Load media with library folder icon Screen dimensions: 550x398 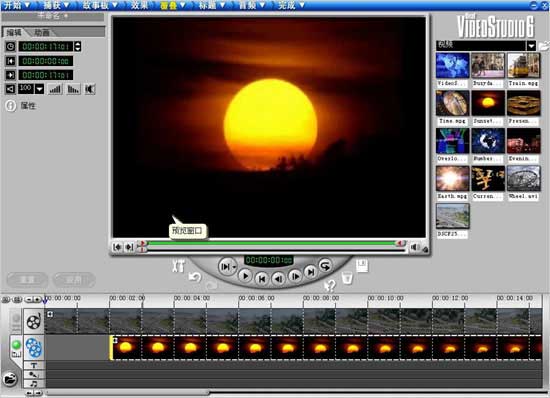click(544, 45)
